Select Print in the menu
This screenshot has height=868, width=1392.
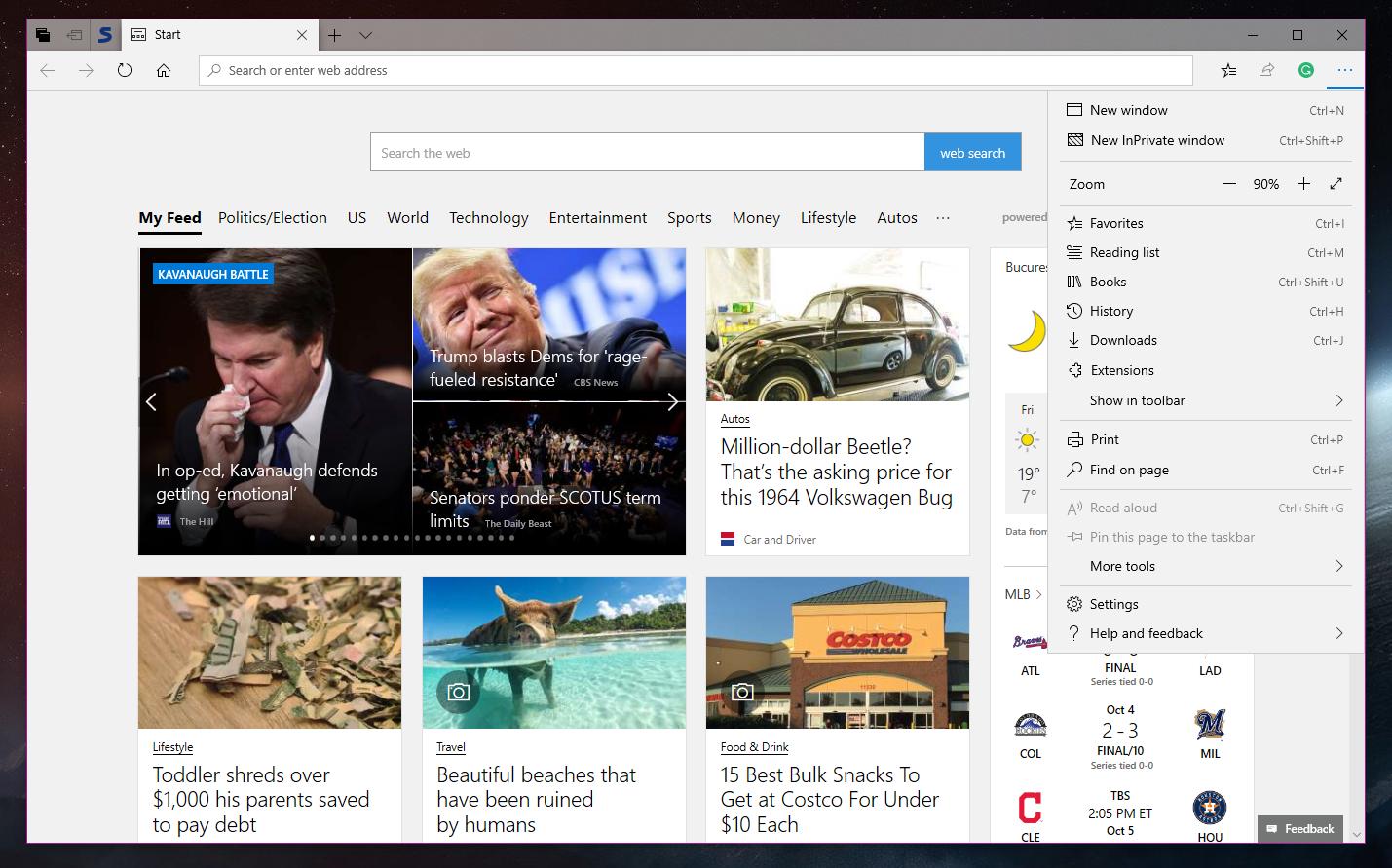click(x=1206, y=439)
